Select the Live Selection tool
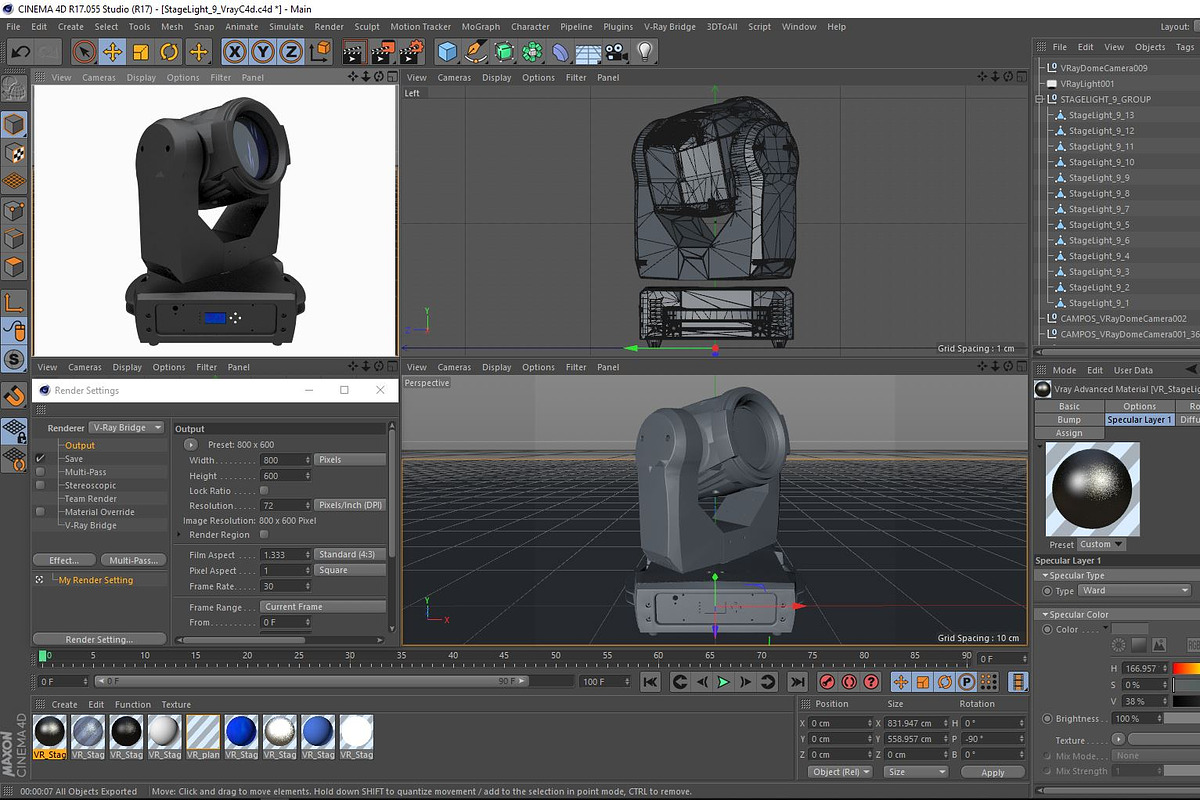The width and height of the screenshot is (1200, 800). click(84, 52)
